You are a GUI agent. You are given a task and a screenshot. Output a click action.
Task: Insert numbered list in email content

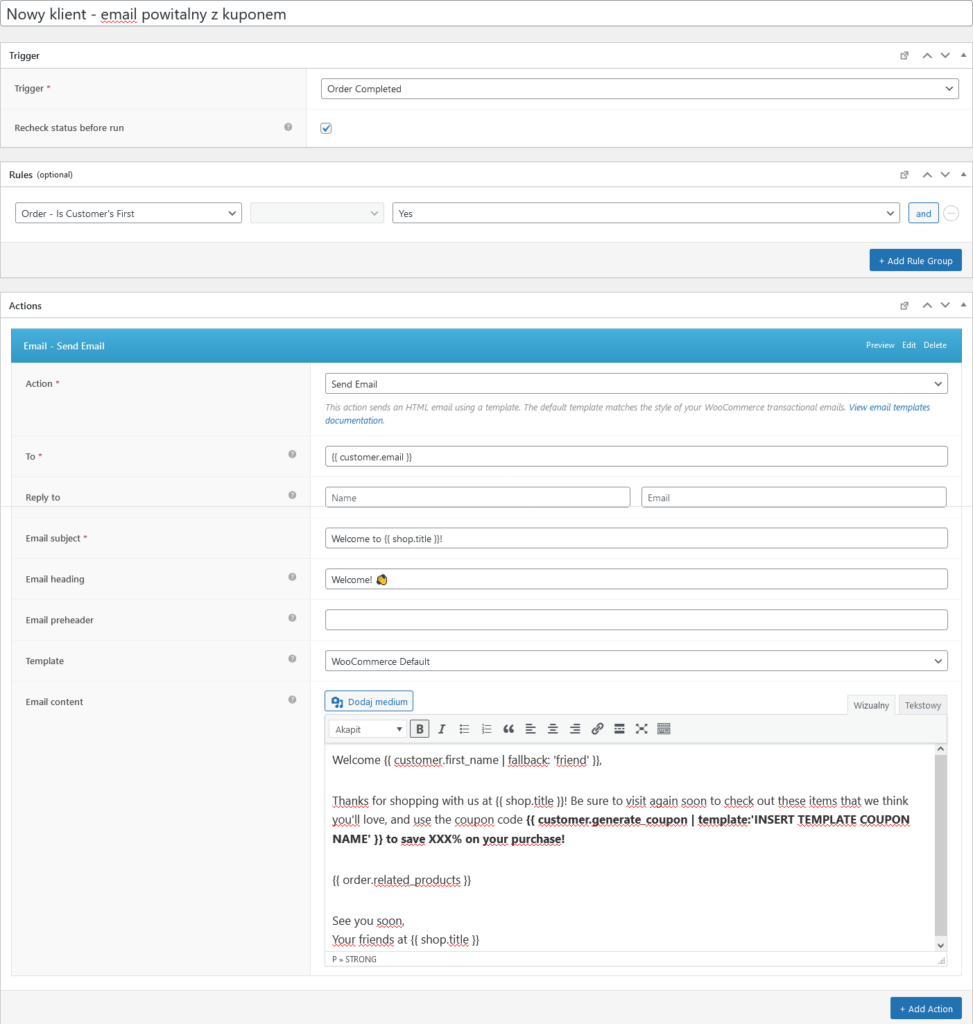click(486, 729)
